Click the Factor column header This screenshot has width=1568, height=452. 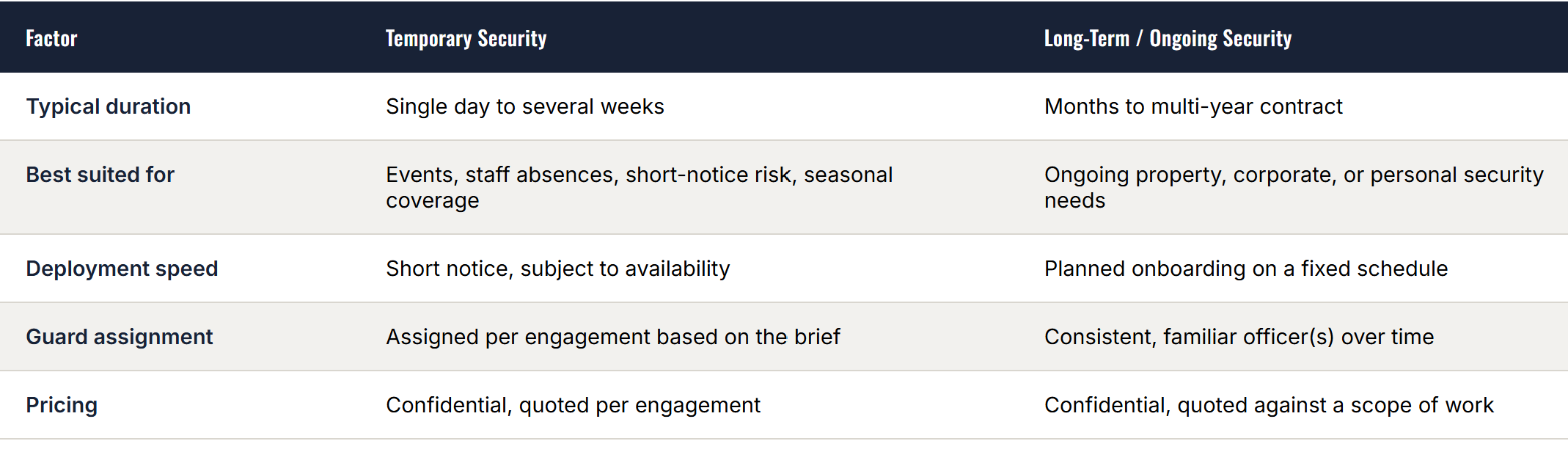click(51, 38)
